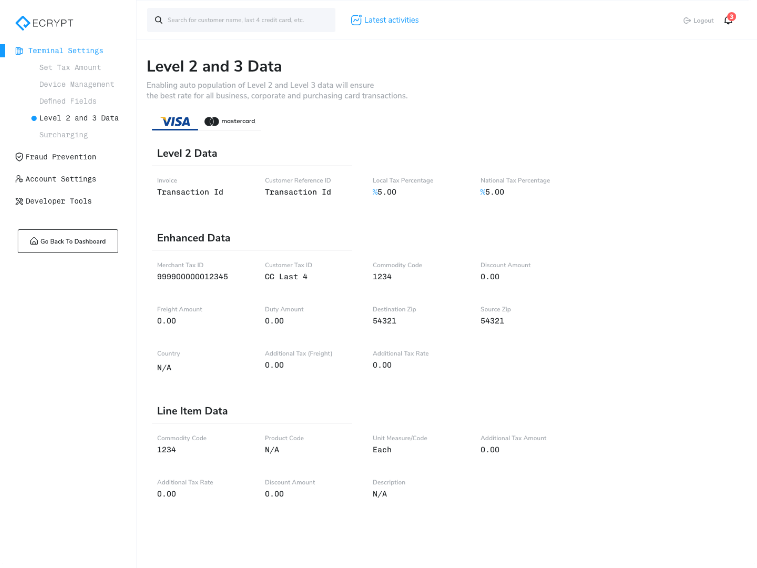The height and width of the screenshot is (568, 757).
Task: Click Go Back To Dashboard button
Action: tap(67, 241)
